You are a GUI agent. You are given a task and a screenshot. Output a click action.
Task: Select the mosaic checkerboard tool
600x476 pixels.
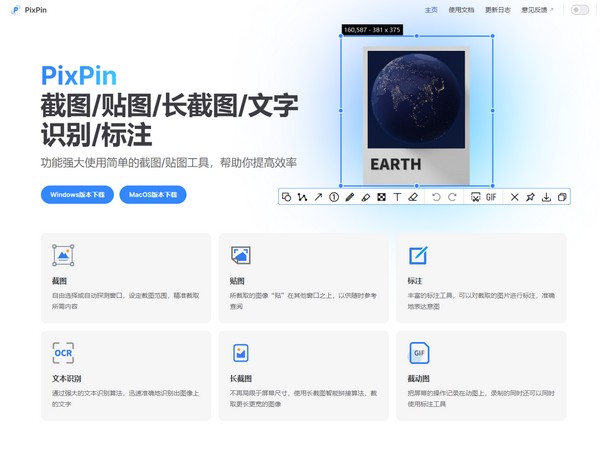coord(382,197)
